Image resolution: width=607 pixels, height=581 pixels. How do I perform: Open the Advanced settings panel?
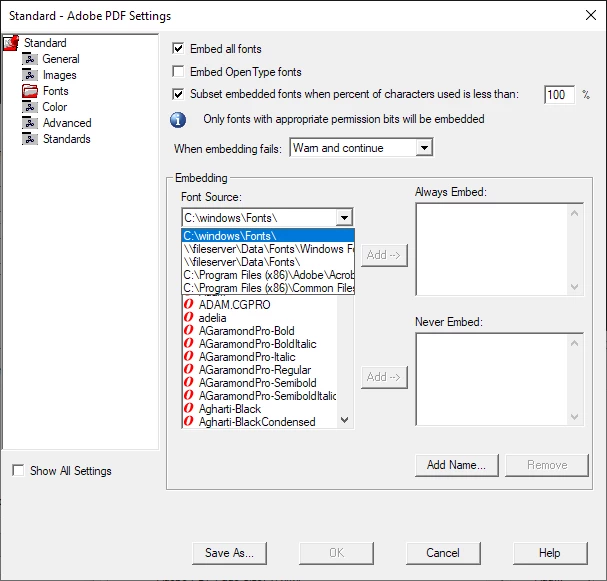click(x=67, y=123)
